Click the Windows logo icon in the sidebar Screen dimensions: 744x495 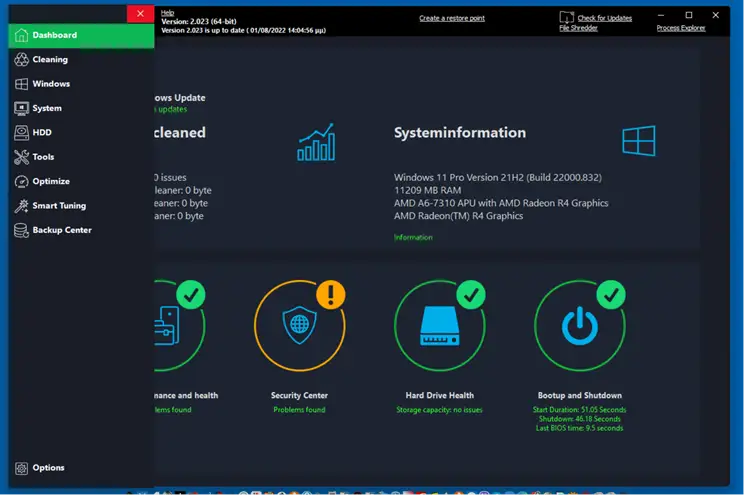coord(21,84)
